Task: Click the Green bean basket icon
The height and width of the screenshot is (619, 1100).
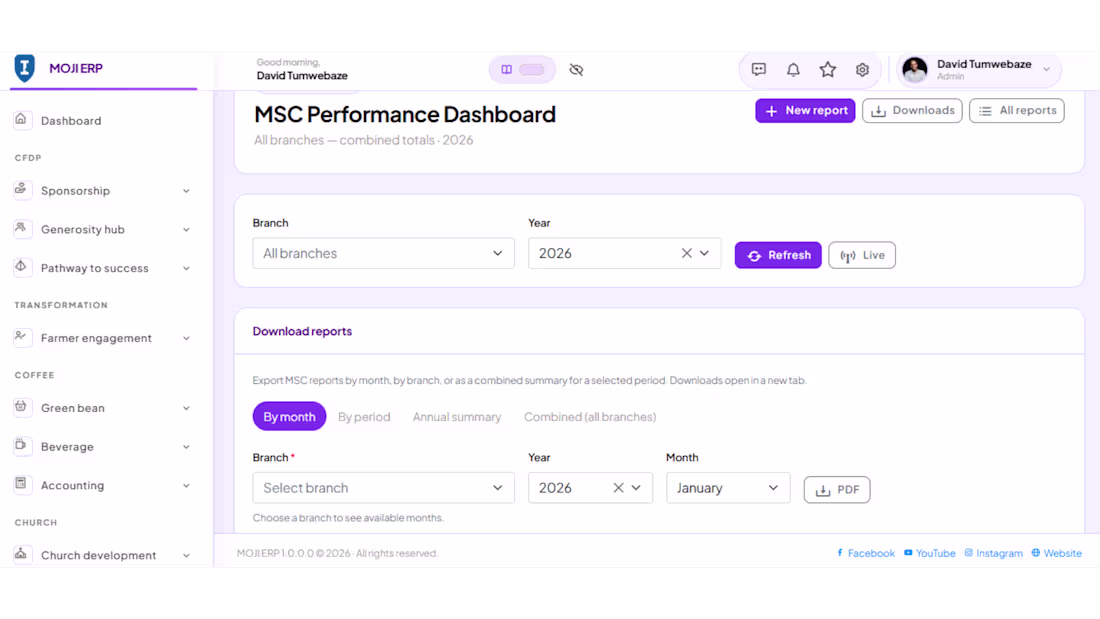Action: coord(22,408)
